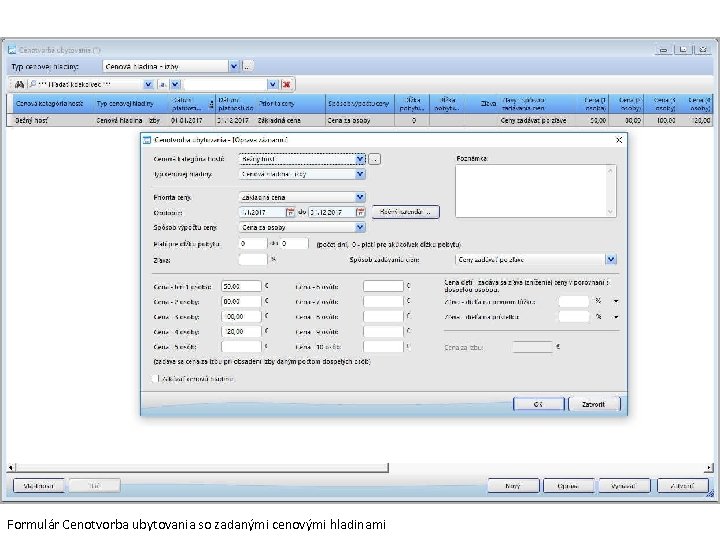The image size is (720, 540).
Task: Click the binoculars search icon in main window
Action: [19, 84]
